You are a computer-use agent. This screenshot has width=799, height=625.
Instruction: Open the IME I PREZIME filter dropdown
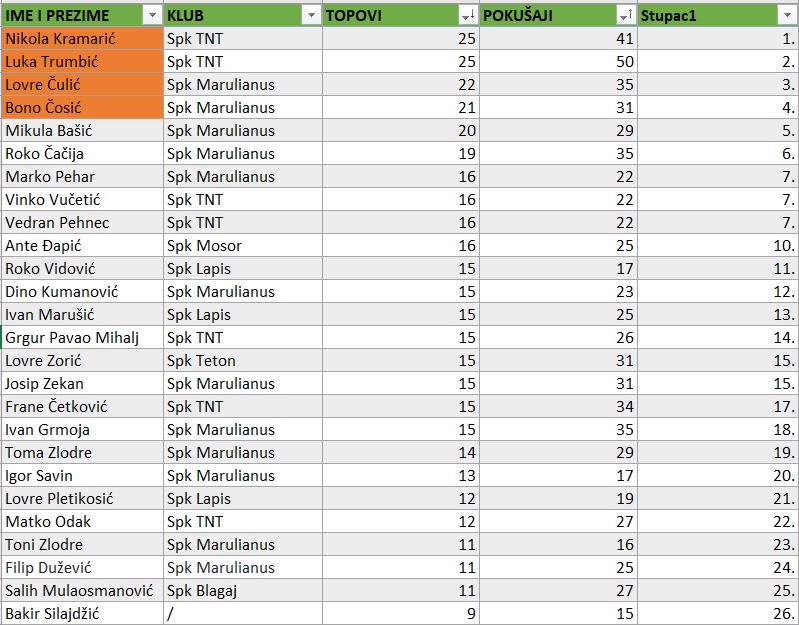(x=151, y=15)
